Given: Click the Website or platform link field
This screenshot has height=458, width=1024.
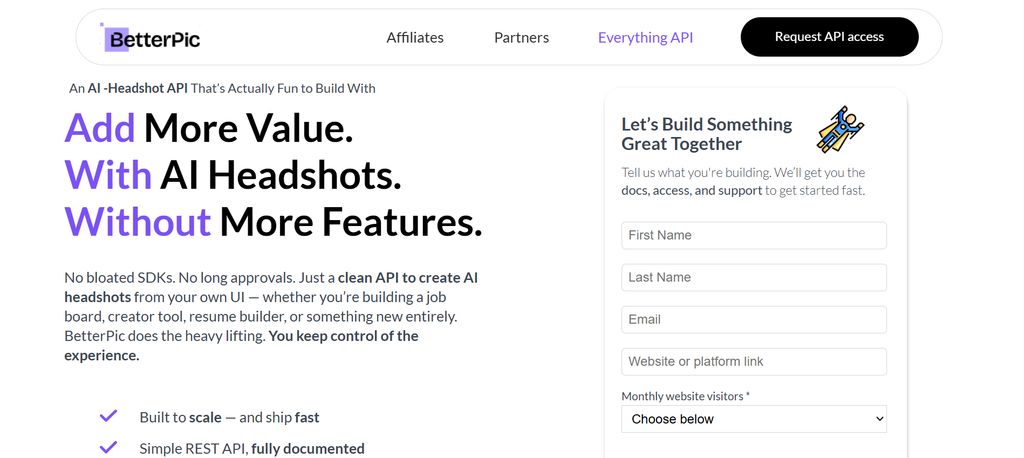Looking at the screenshot, I should coord(754,361).
